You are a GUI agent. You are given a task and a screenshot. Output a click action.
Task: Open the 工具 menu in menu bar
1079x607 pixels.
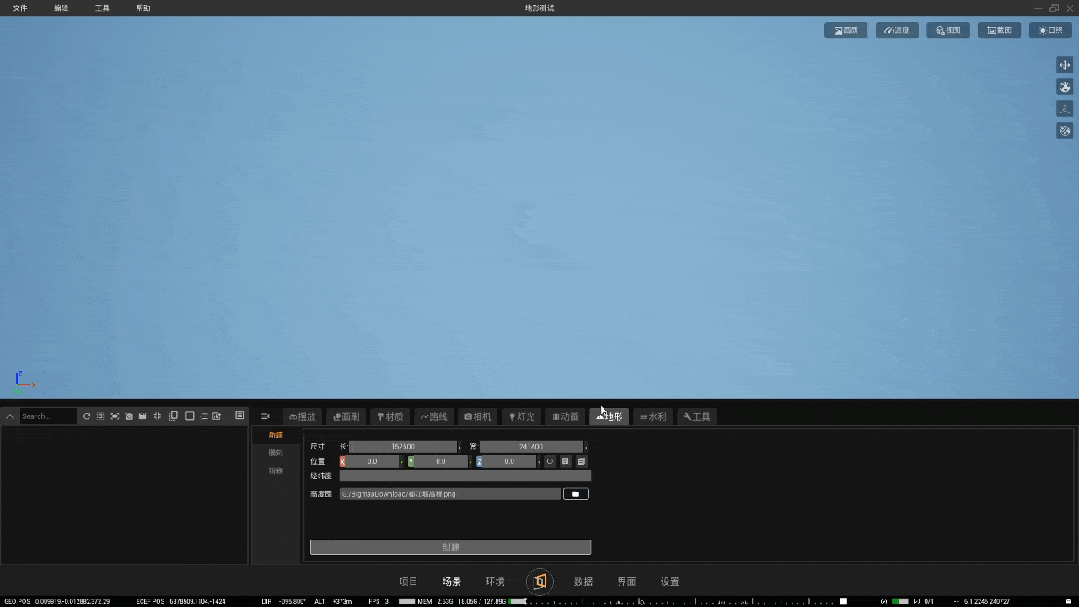pyautogui.click(x=102, y=8)
